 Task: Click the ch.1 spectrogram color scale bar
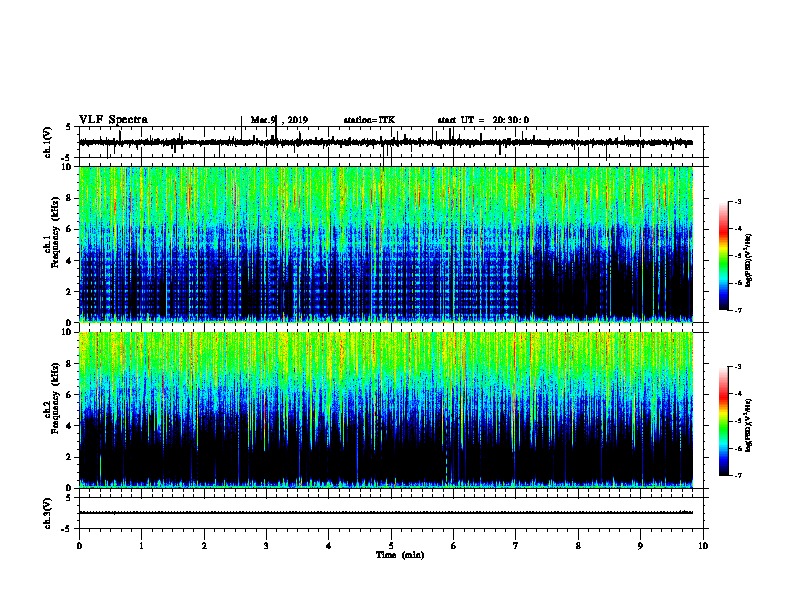(723, 256)
